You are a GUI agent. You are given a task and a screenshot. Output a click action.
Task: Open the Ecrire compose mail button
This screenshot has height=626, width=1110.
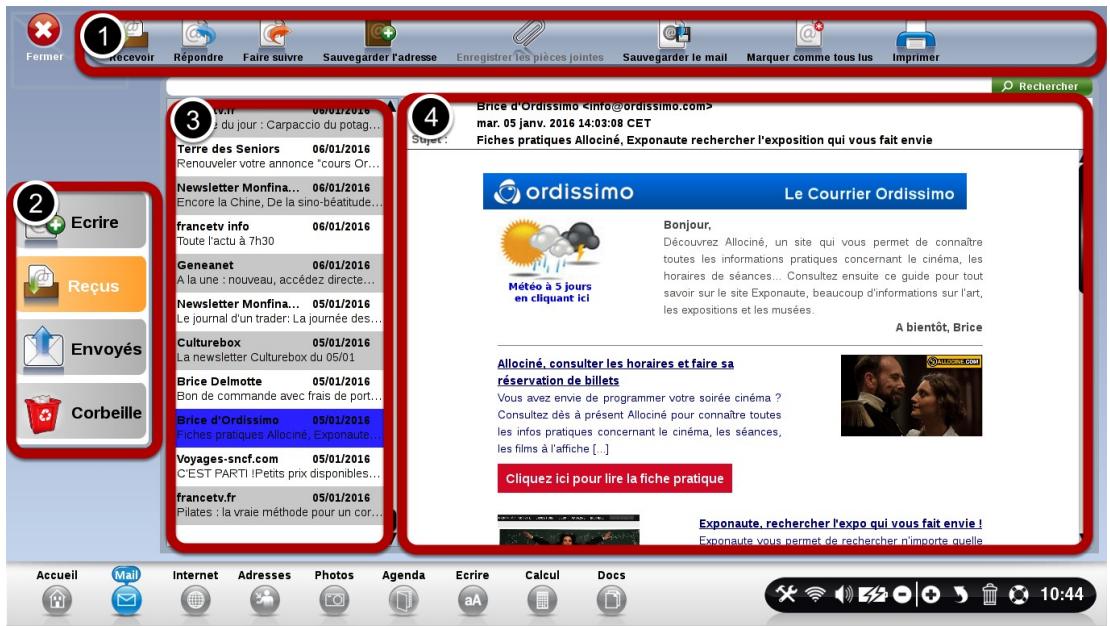[82, 222]
